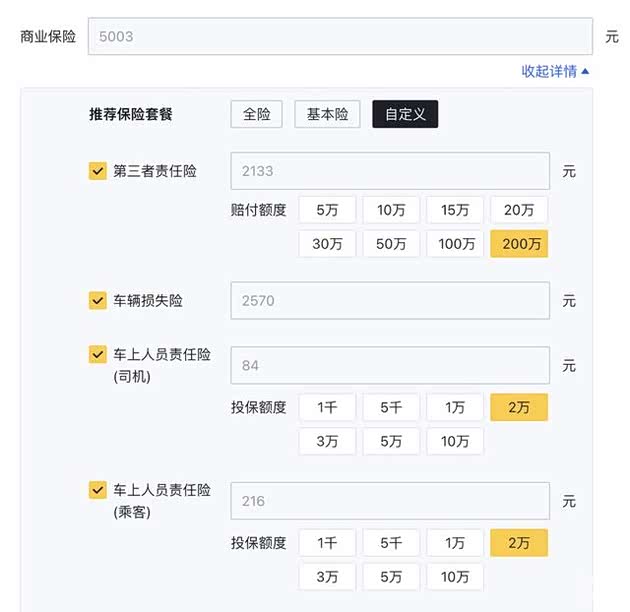Focus the 车辆损失险 premium field

tap(390, 300)
